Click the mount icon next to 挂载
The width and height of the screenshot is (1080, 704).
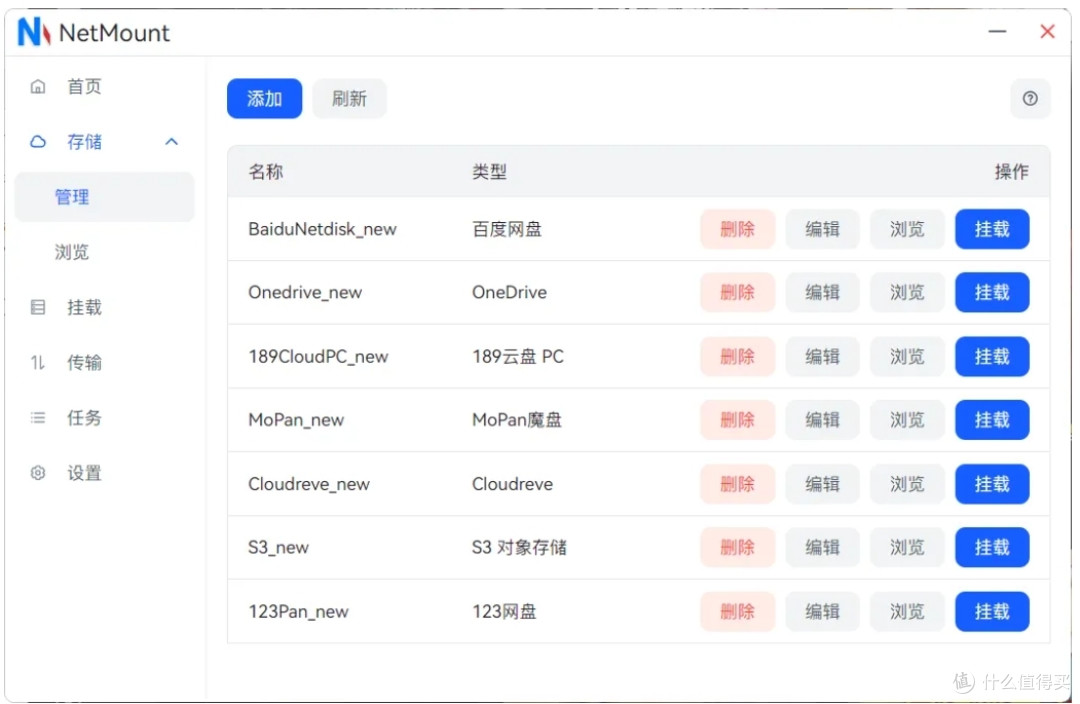38,307
